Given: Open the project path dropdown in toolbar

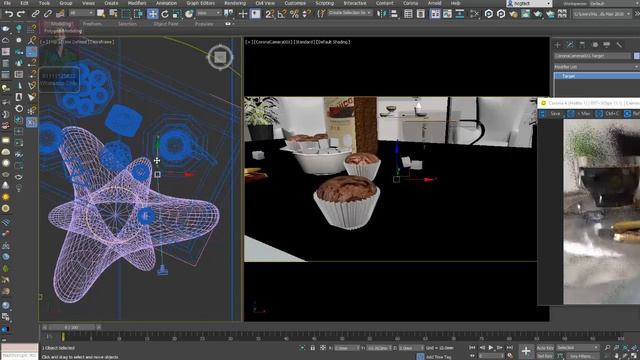Looking at the screenshot, I should (602, 14).
